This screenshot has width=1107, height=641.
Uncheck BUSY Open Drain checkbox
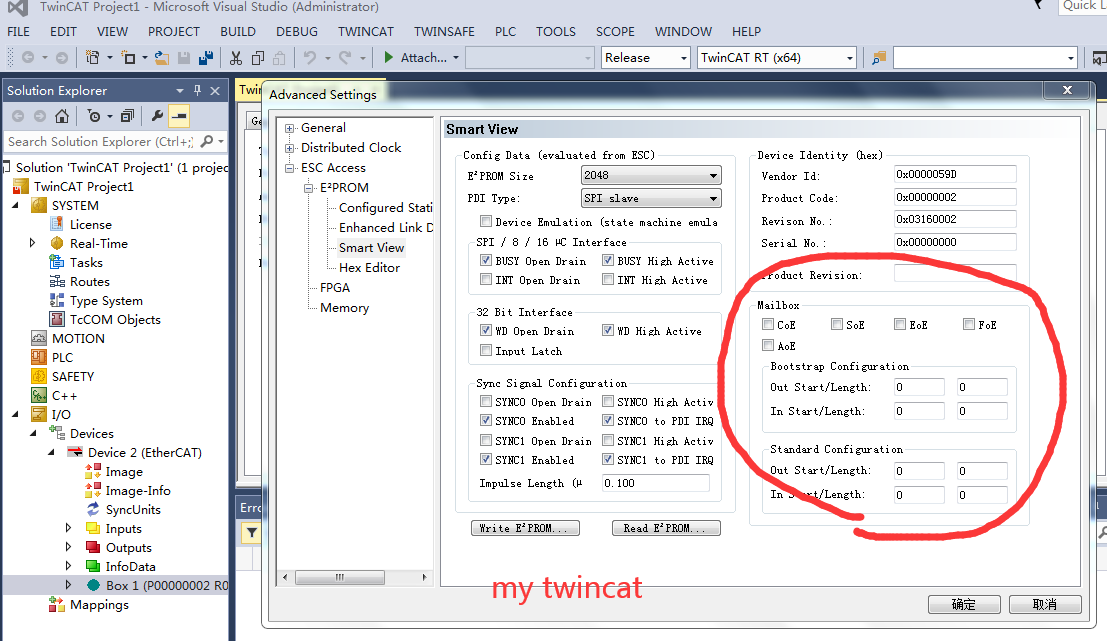pos(486,260)
